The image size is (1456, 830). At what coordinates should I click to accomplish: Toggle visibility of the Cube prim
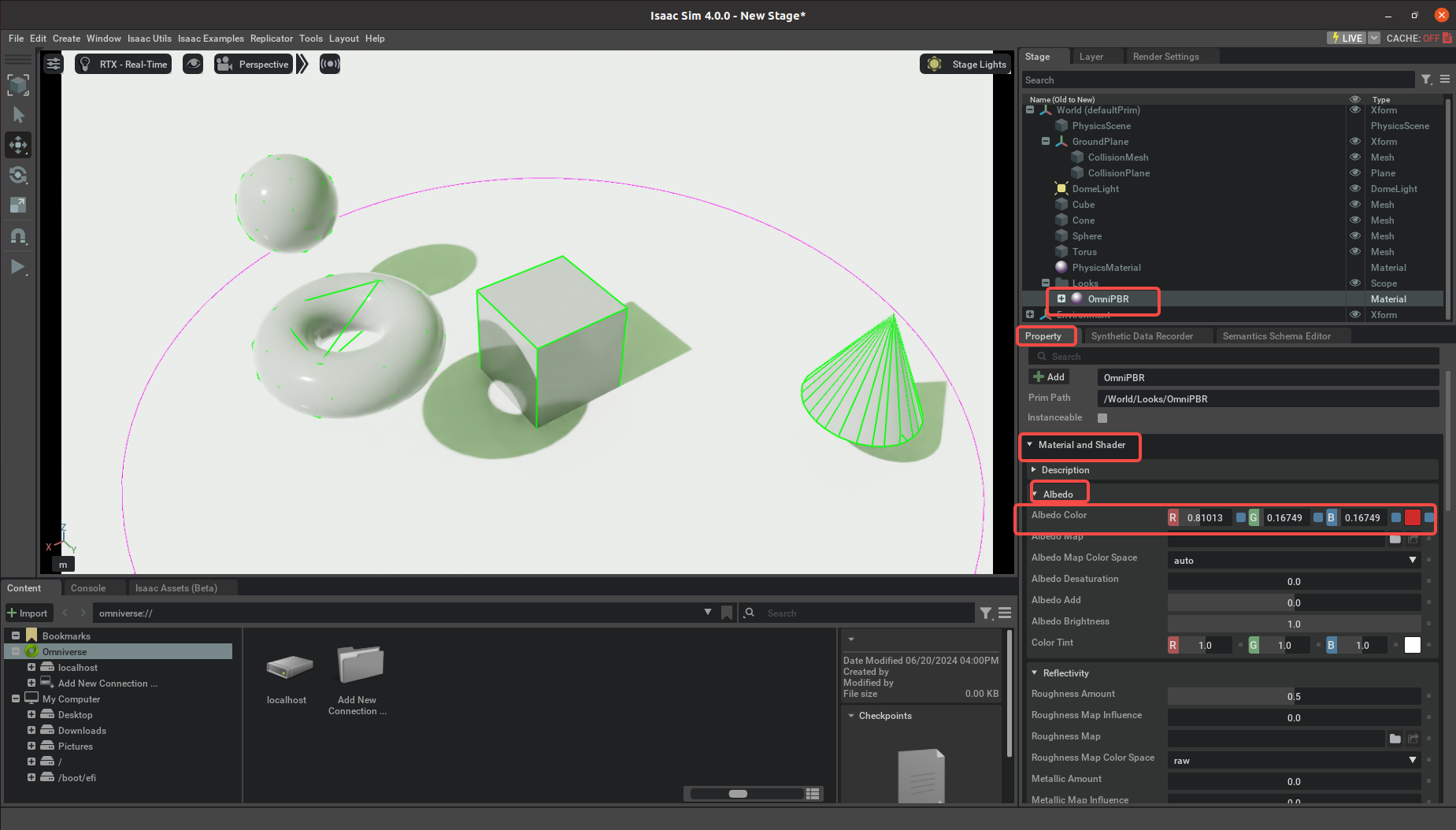click(1355, 204)
